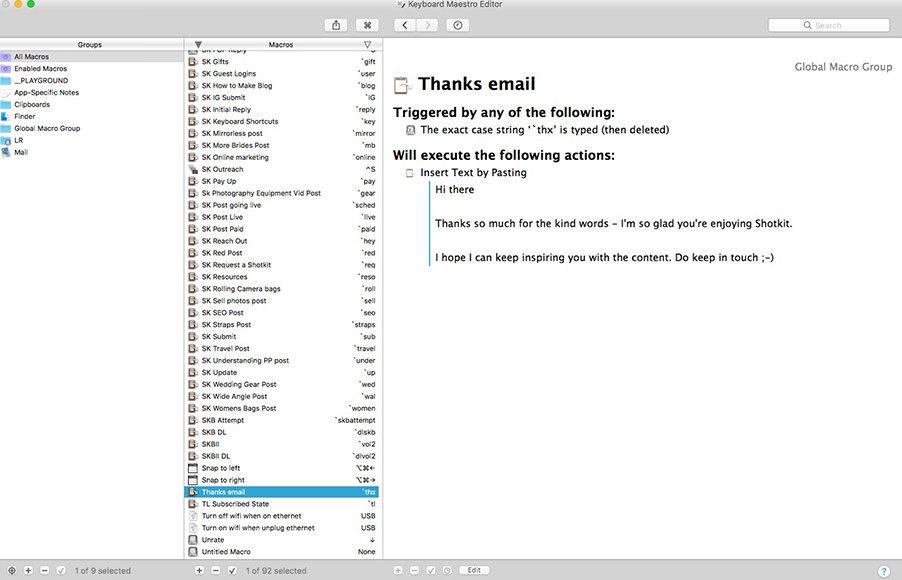Toggle the selected group enabled checkmark
This screenshot has width=902, height=580.
pyautogui.click(x=61, y=571)
